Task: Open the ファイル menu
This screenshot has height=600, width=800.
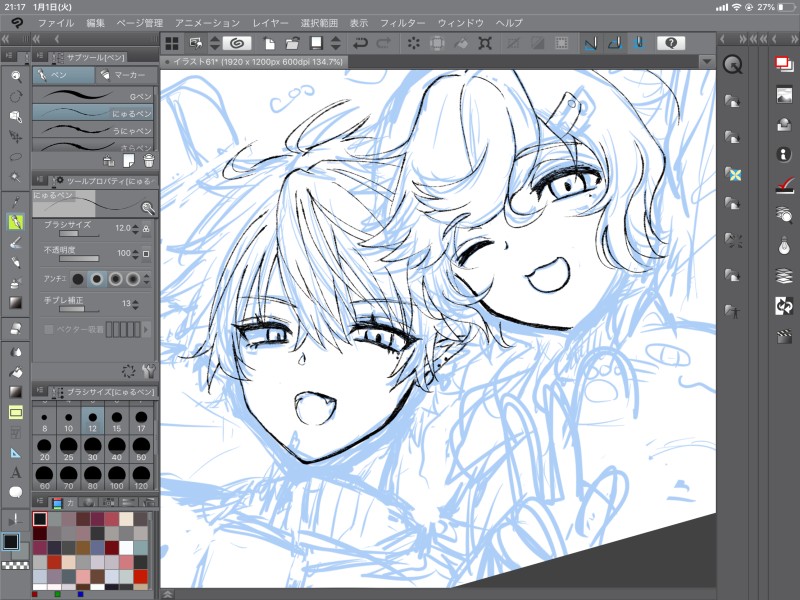Action: (56, 23)
